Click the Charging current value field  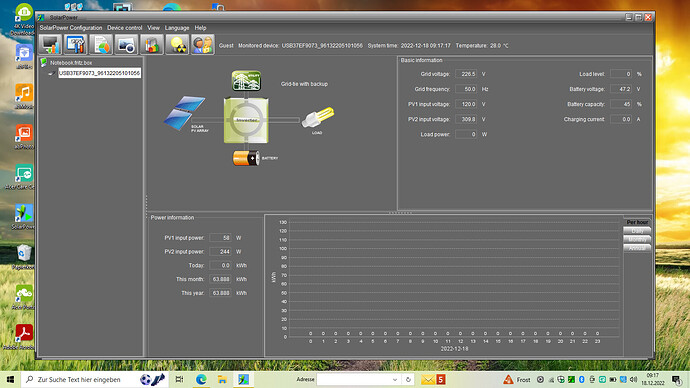pos(621,119)
